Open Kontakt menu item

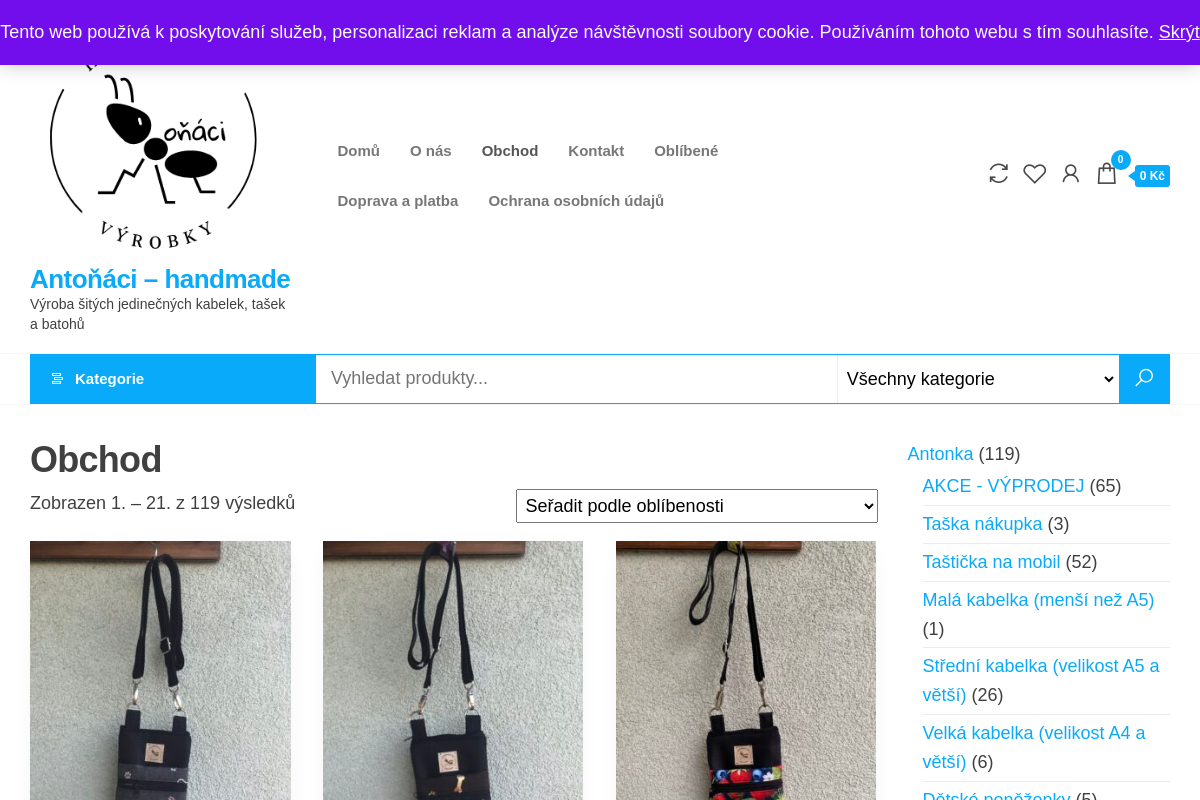click(596, 151)
